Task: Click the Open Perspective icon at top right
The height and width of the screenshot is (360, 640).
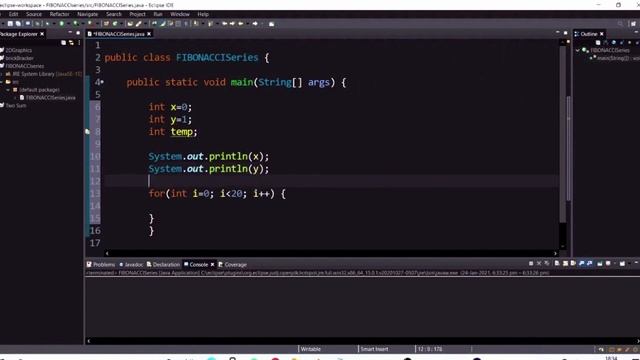Action: click(633, 24)
